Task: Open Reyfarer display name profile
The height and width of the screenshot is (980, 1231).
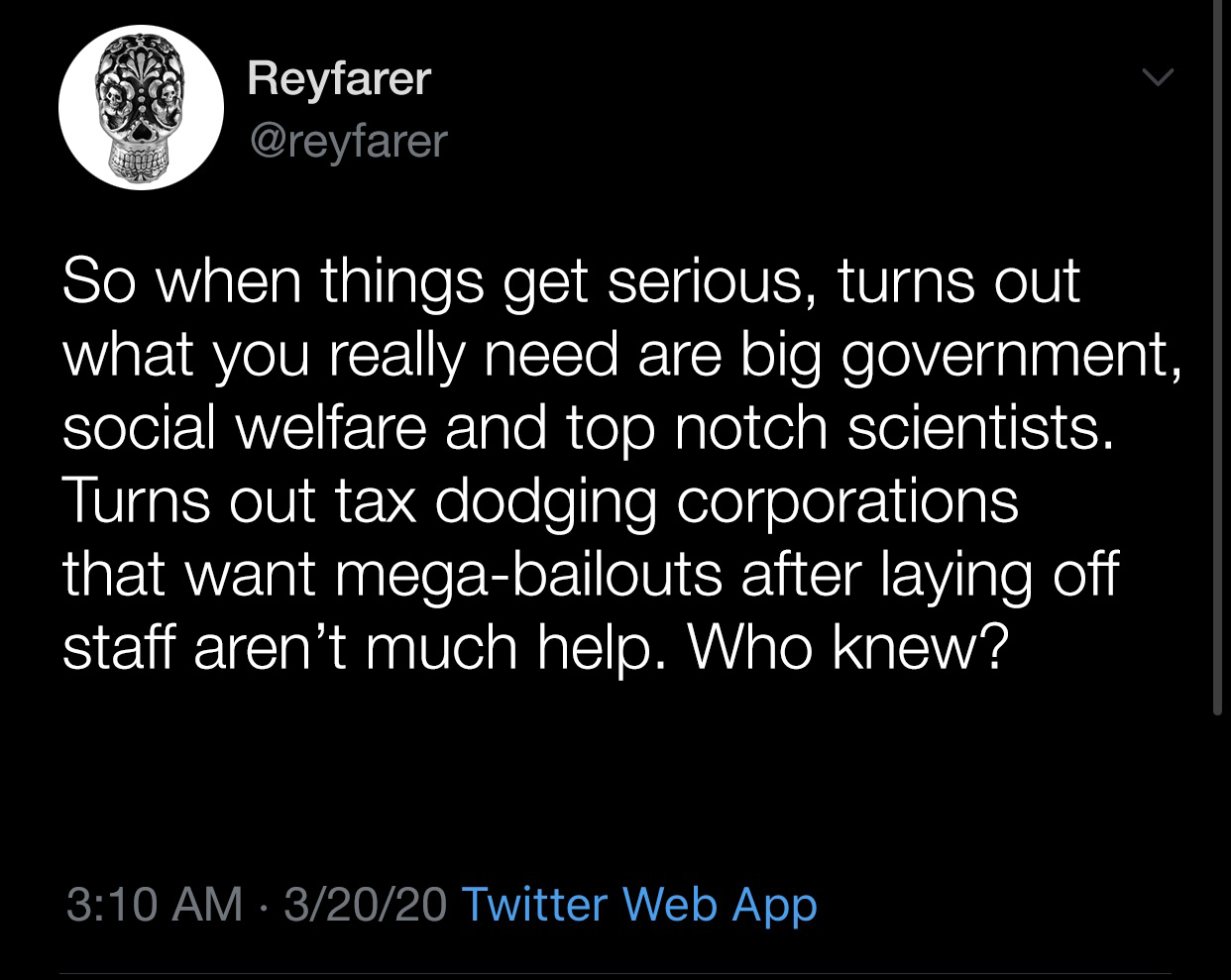Action: (x=339, y=77)
